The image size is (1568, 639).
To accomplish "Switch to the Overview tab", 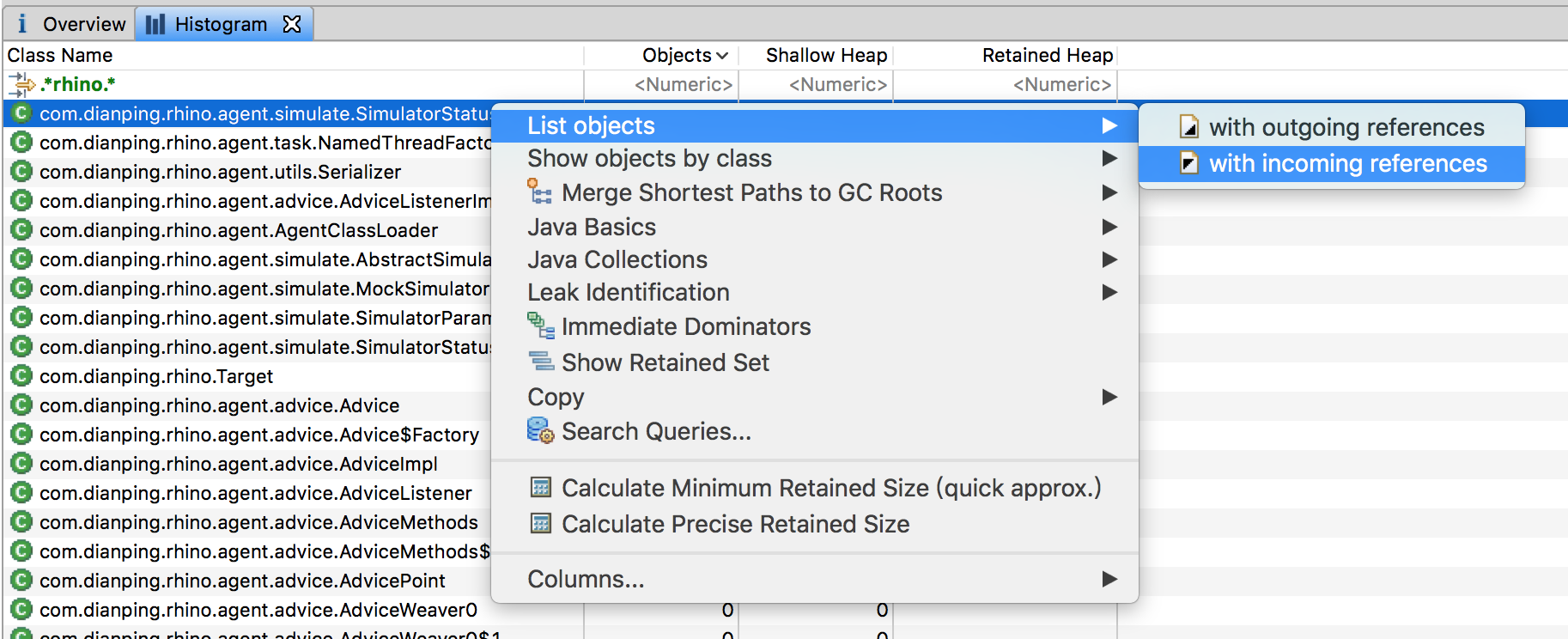I will [x=71, y=24].
